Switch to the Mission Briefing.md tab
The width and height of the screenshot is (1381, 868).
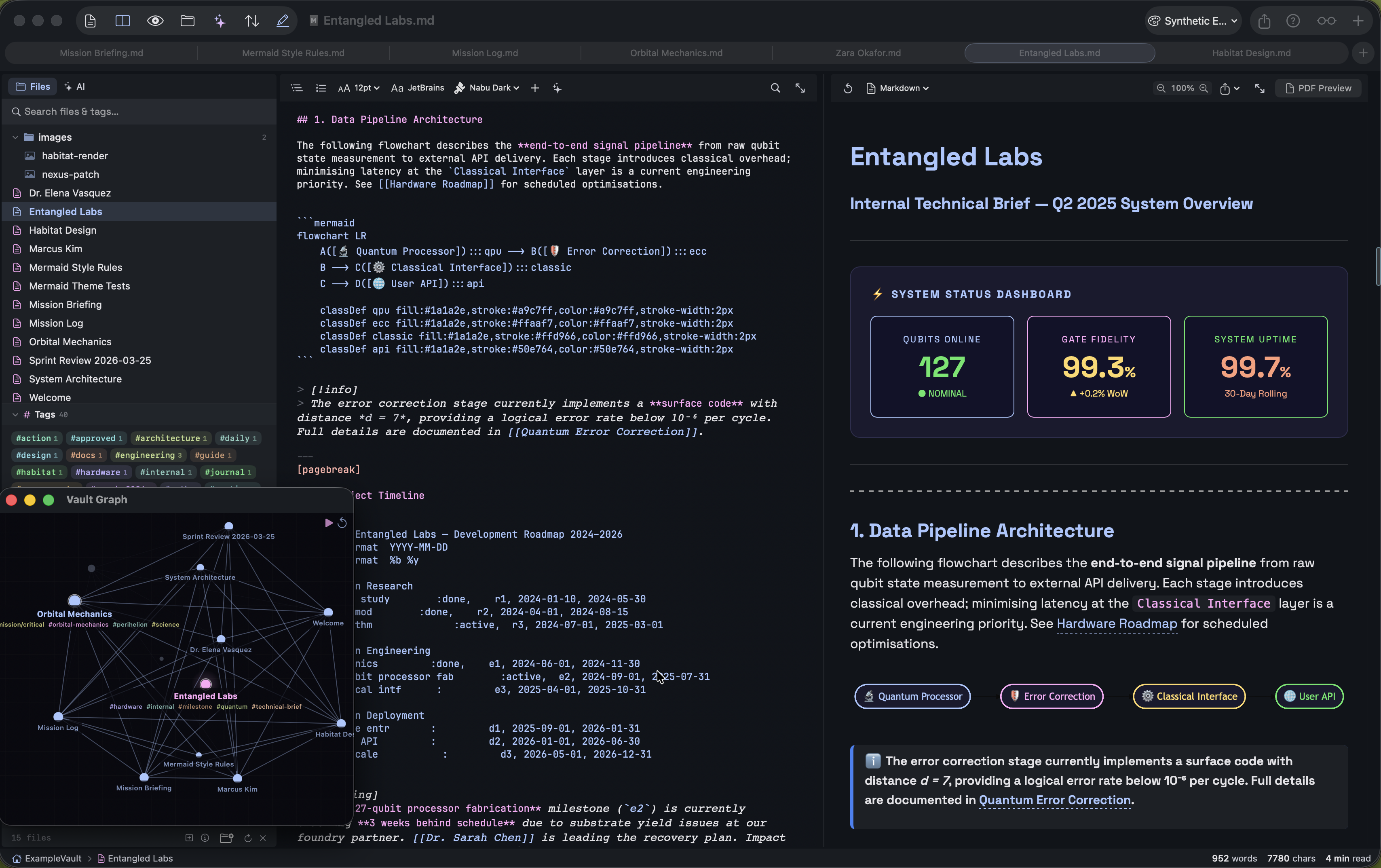click(101, 53)
